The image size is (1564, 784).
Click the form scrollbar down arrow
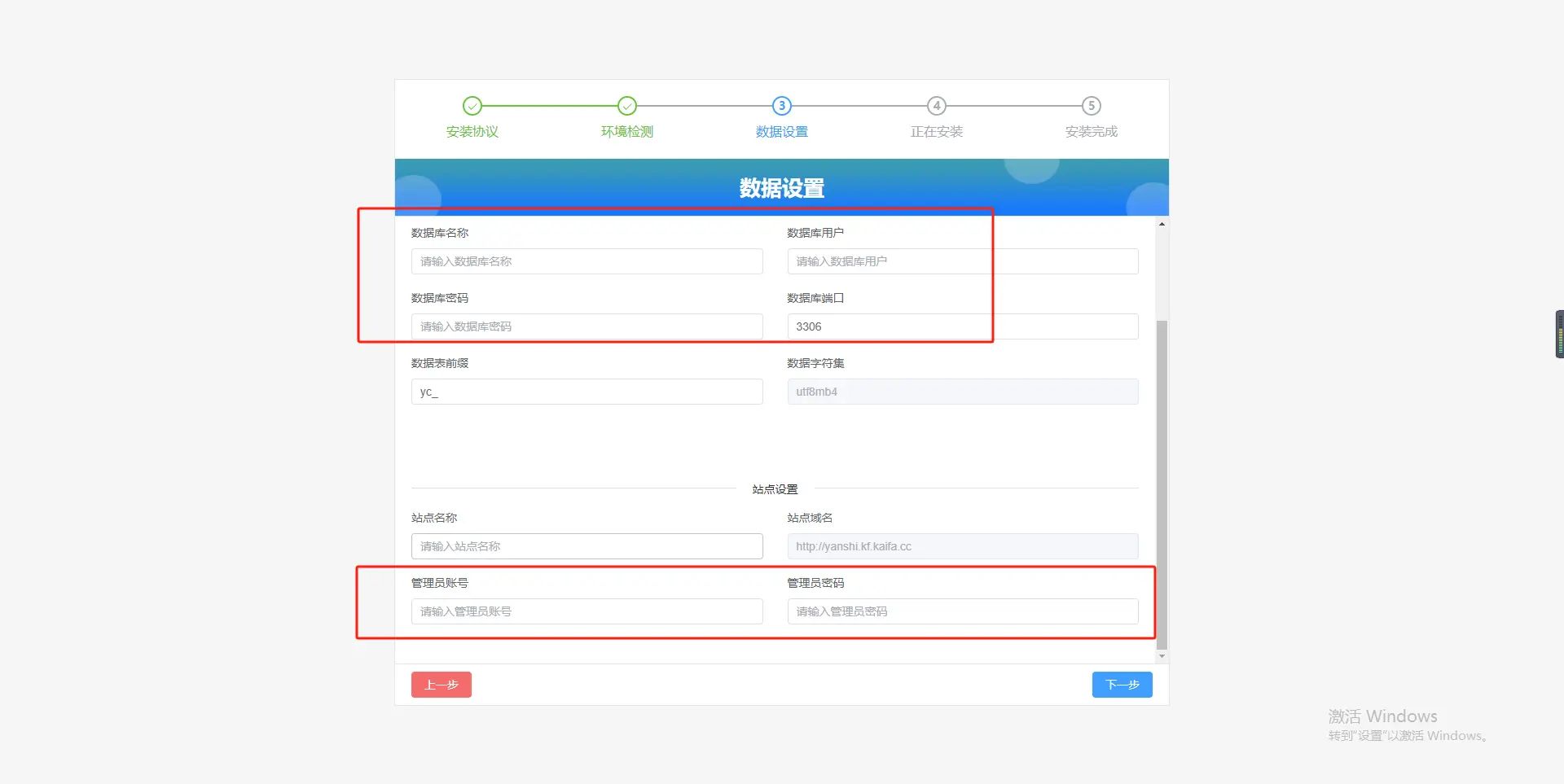[x=1162, y=655]
